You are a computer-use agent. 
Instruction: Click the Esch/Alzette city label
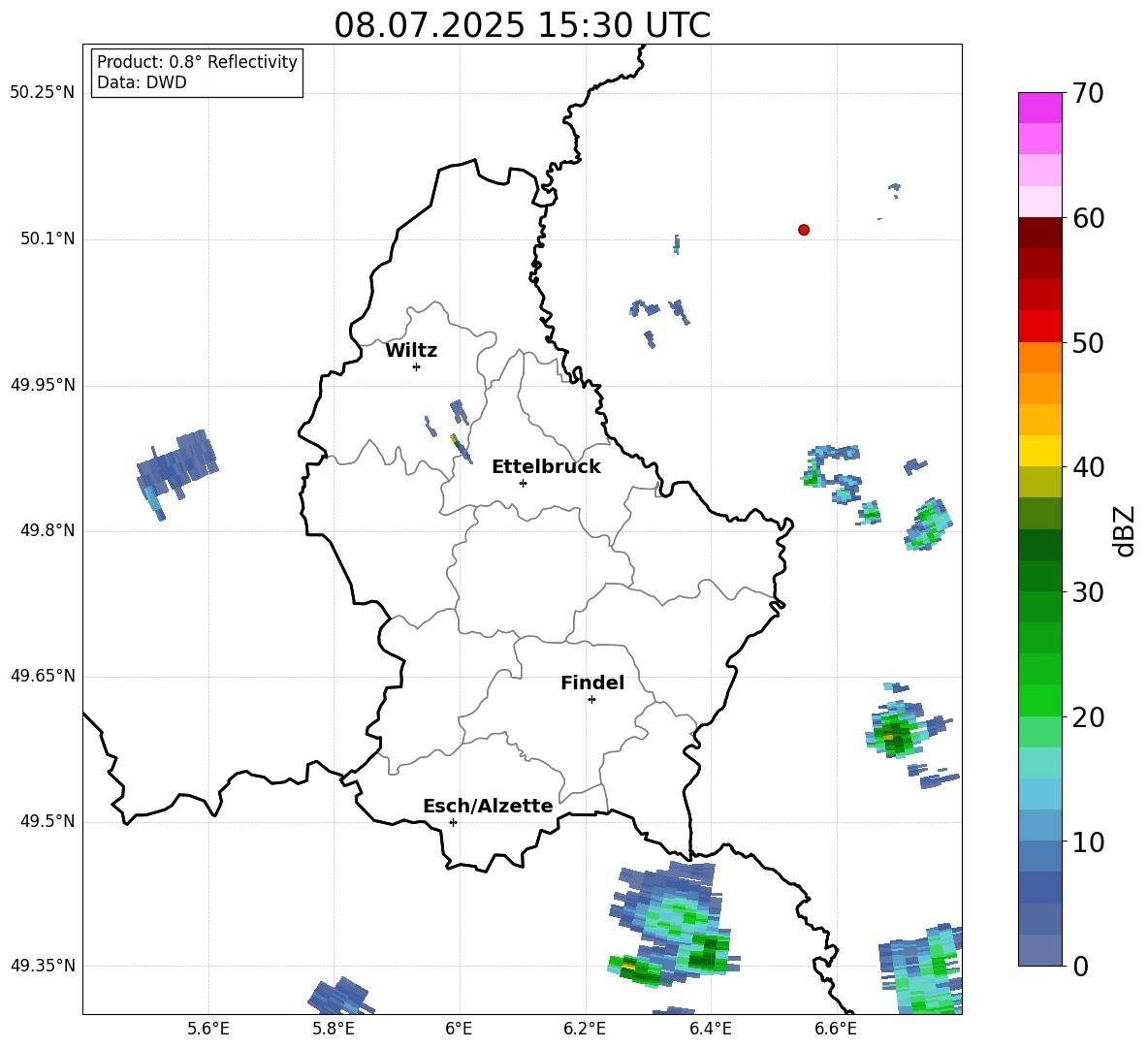click(488, 806)
